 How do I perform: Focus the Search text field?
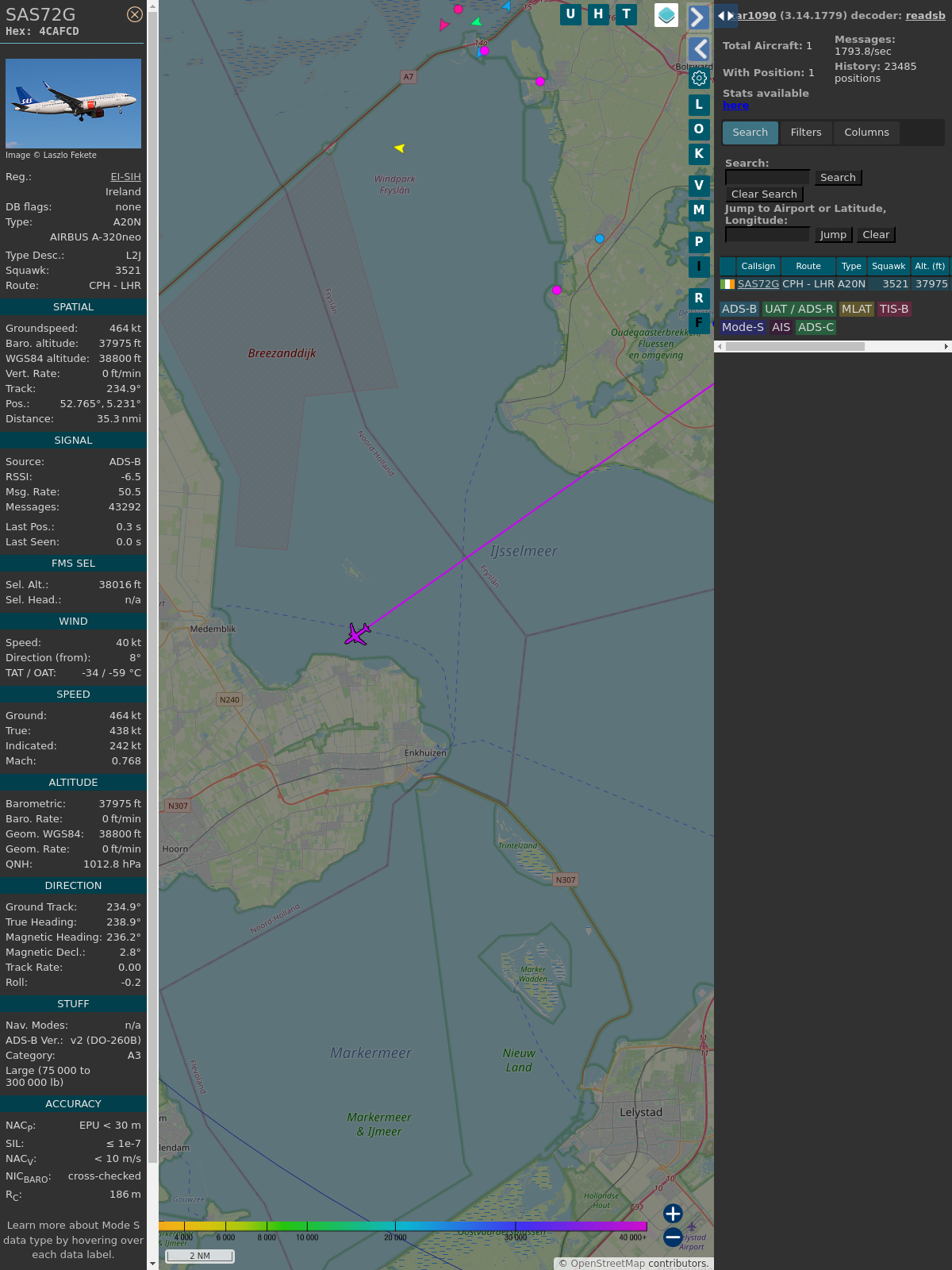[767, 178]
